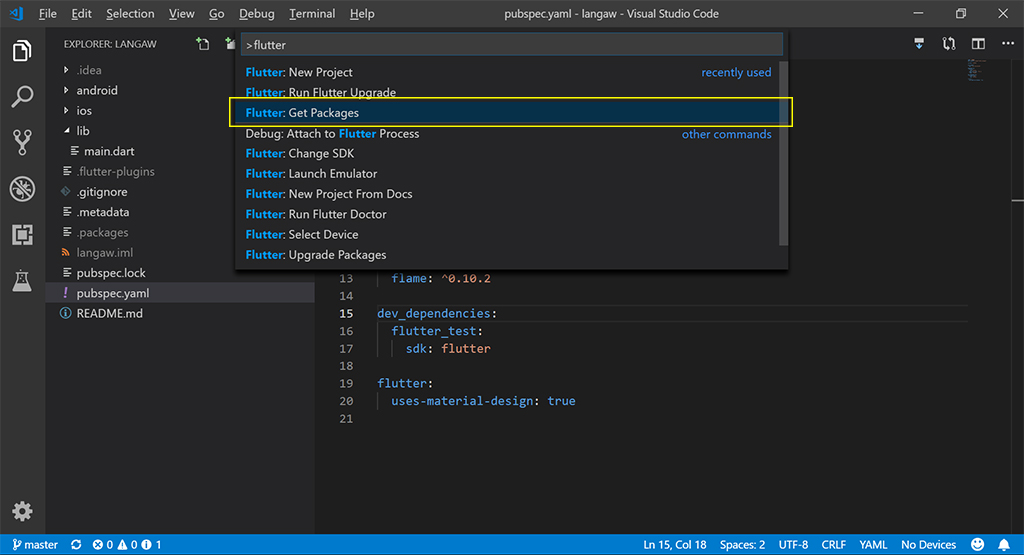Click the No Devices status item
Screen dimensions: 1024x555
928,545
